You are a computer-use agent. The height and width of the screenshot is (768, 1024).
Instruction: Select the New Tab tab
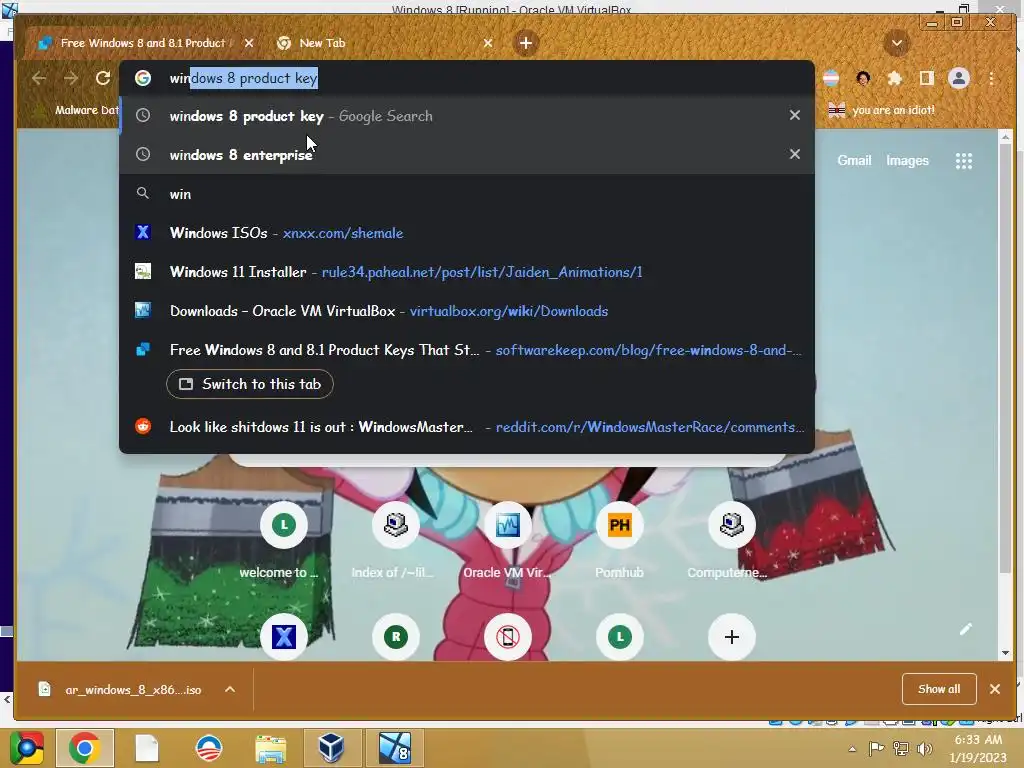[x=385, y=43]
